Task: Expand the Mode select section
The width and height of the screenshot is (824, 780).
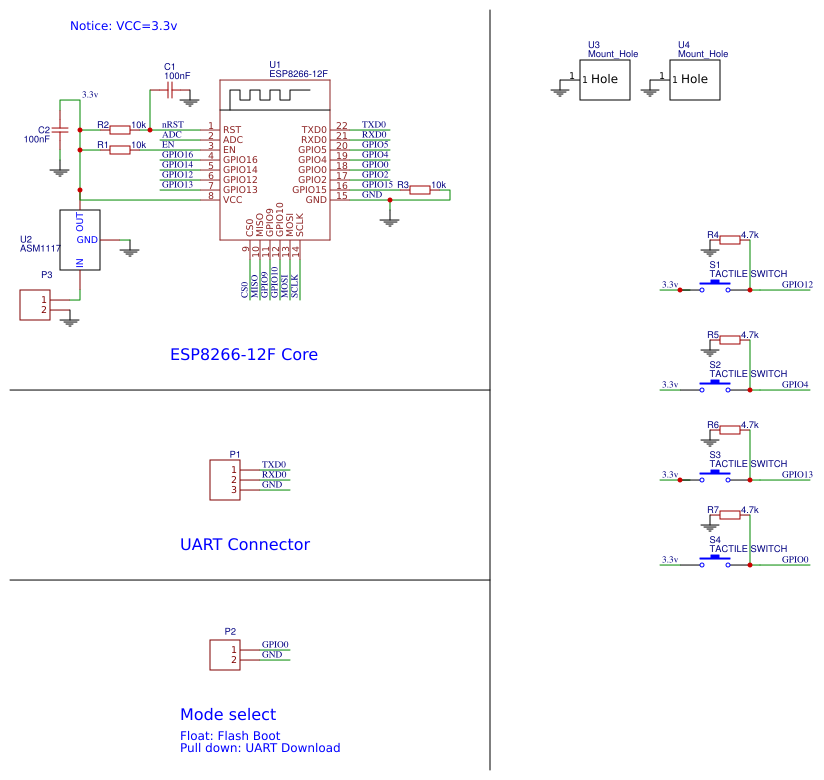Action: [228, 714]
